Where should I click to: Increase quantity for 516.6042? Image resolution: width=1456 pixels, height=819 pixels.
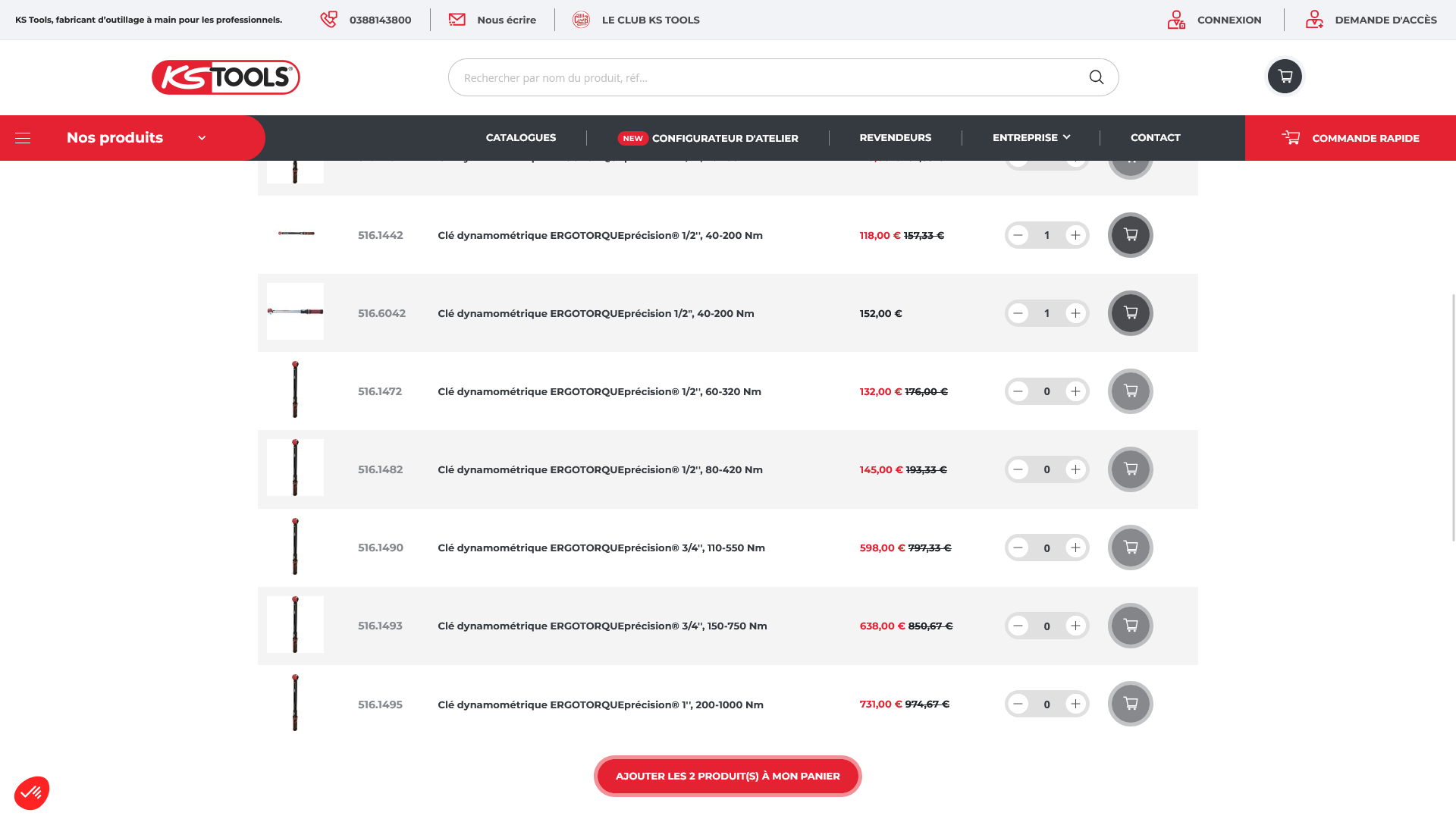[1075, 313]
